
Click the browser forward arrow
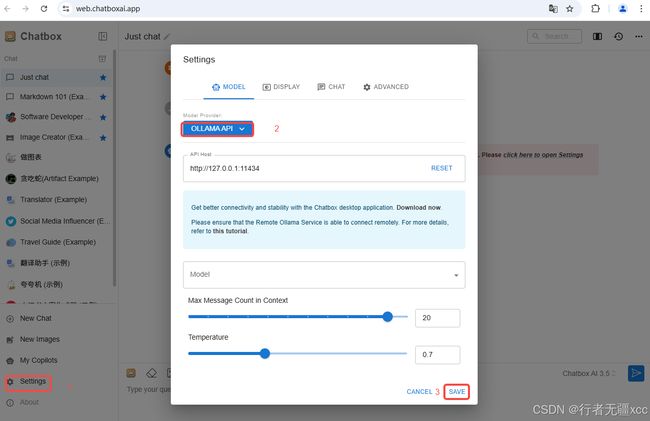(25, 8)
